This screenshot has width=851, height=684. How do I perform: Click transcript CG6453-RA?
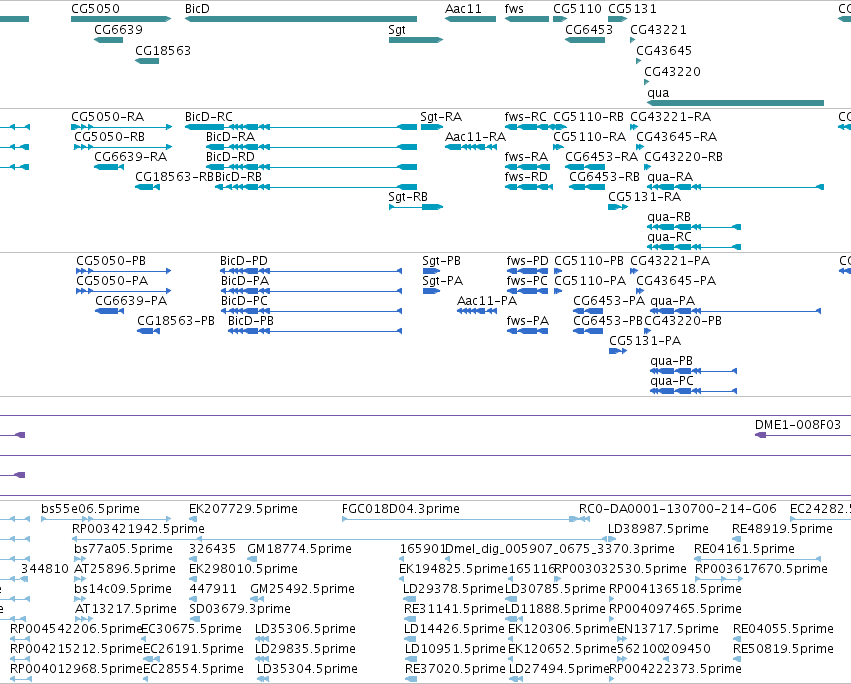coord(585,167)
